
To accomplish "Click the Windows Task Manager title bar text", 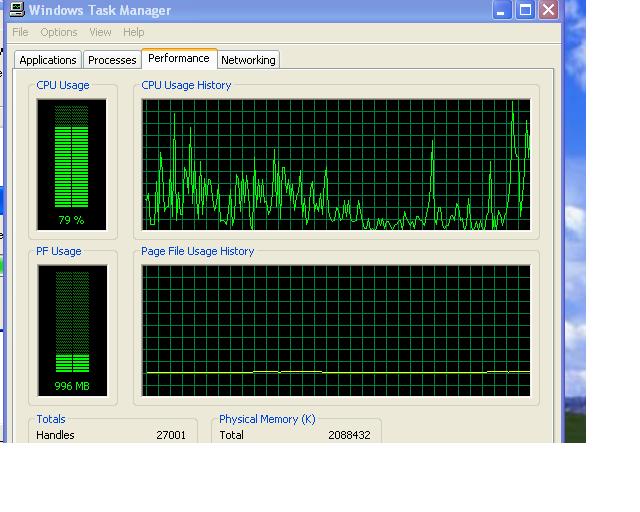I will [x=100, y=10].
